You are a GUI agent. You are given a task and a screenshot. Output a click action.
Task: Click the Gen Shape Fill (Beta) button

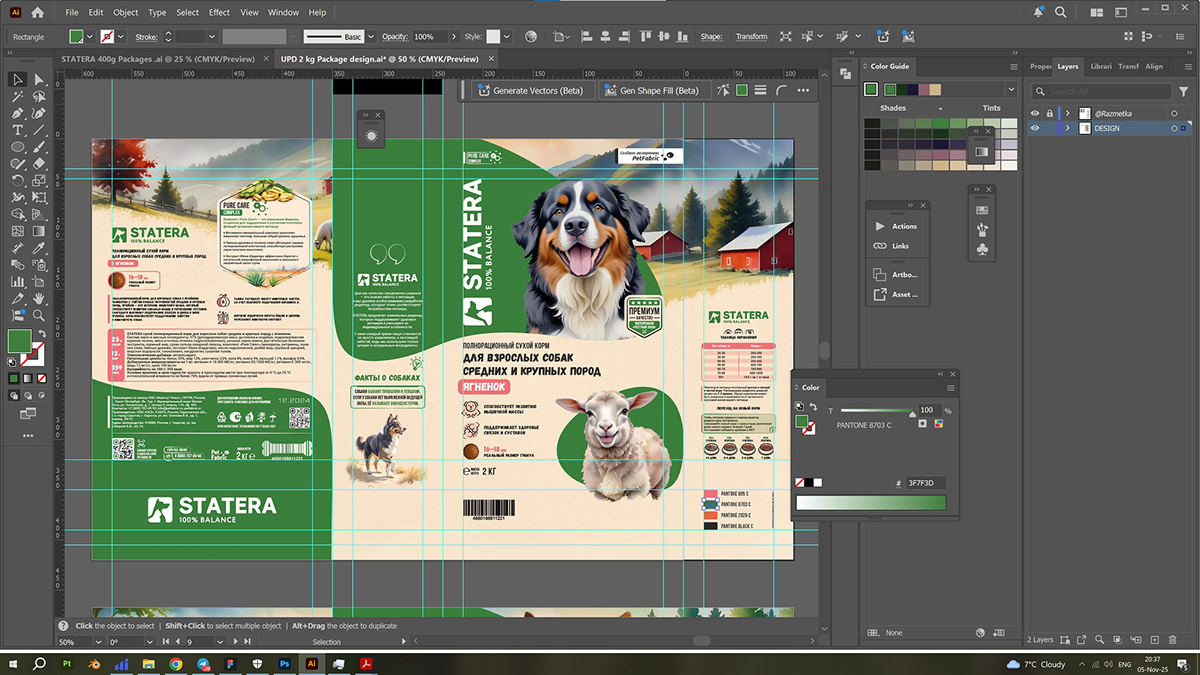650,90
